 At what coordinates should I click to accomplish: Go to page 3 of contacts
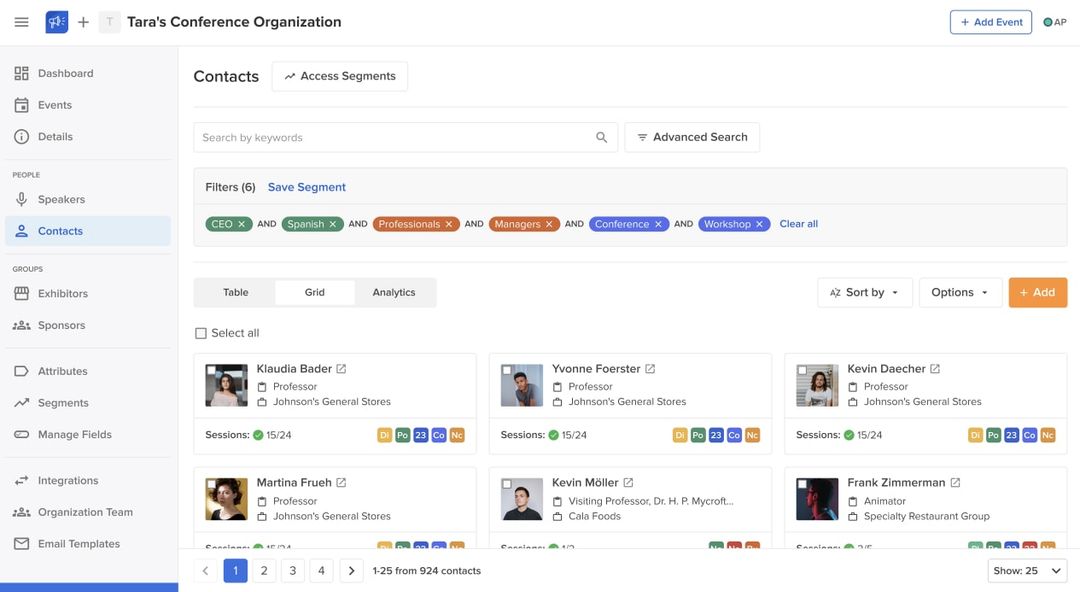pyautogui.click(x=291, y=568)
